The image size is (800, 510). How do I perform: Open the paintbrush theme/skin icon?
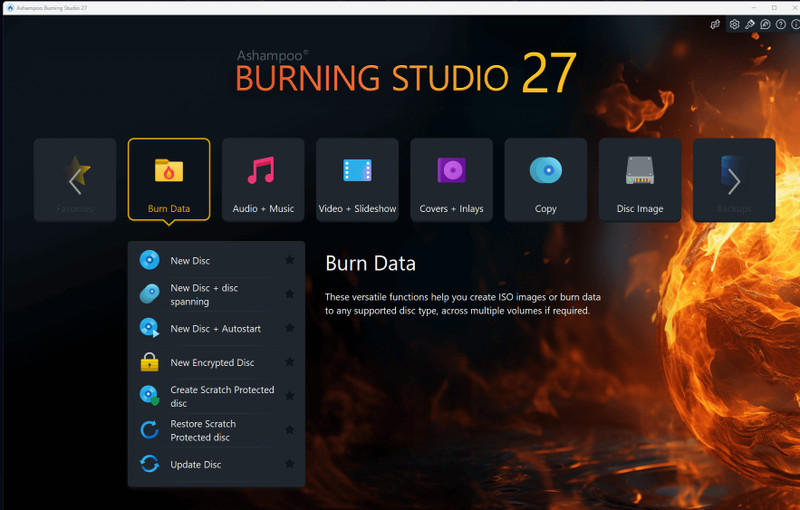click(749, 24)
